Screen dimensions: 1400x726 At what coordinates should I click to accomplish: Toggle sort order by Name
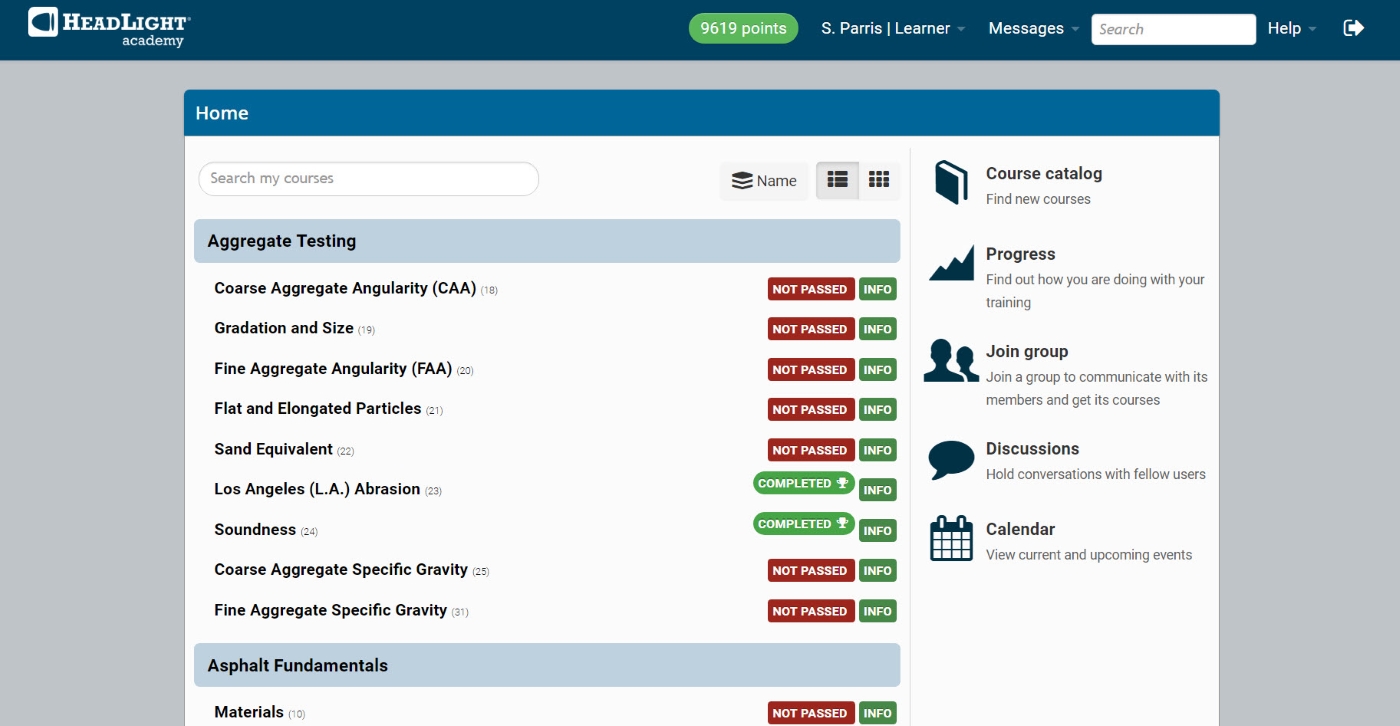coord(764,181)
